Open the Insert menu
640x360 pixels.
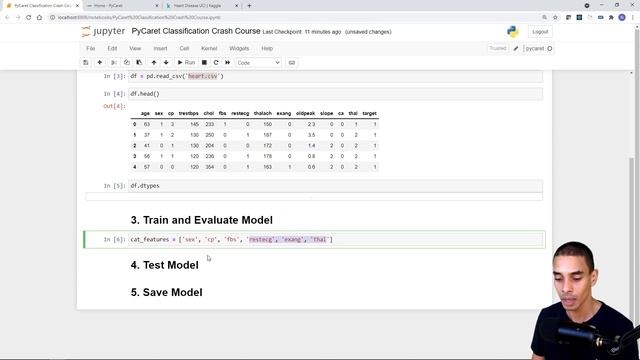click(x=160, y=48)
